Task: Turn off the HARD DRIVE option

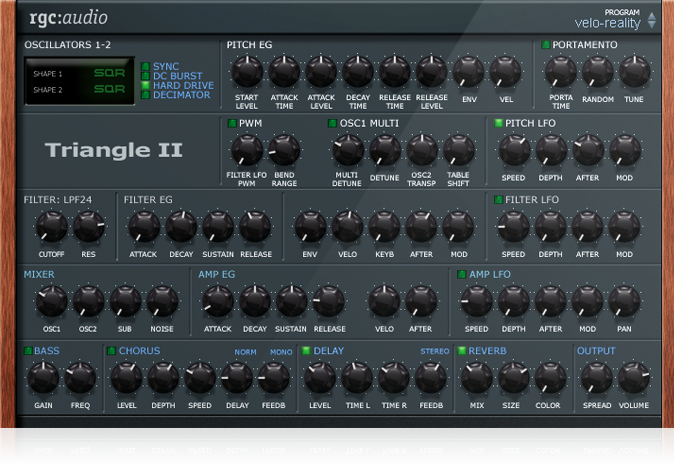Action: (145, 85)
